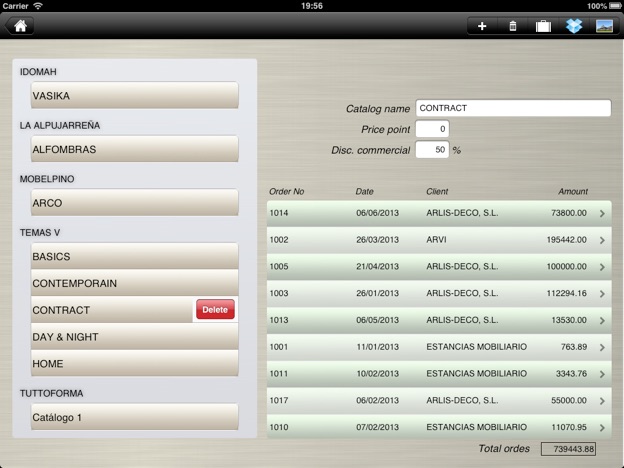Sort by the Amount column header

pyautogui.click(x=572, y=191)
